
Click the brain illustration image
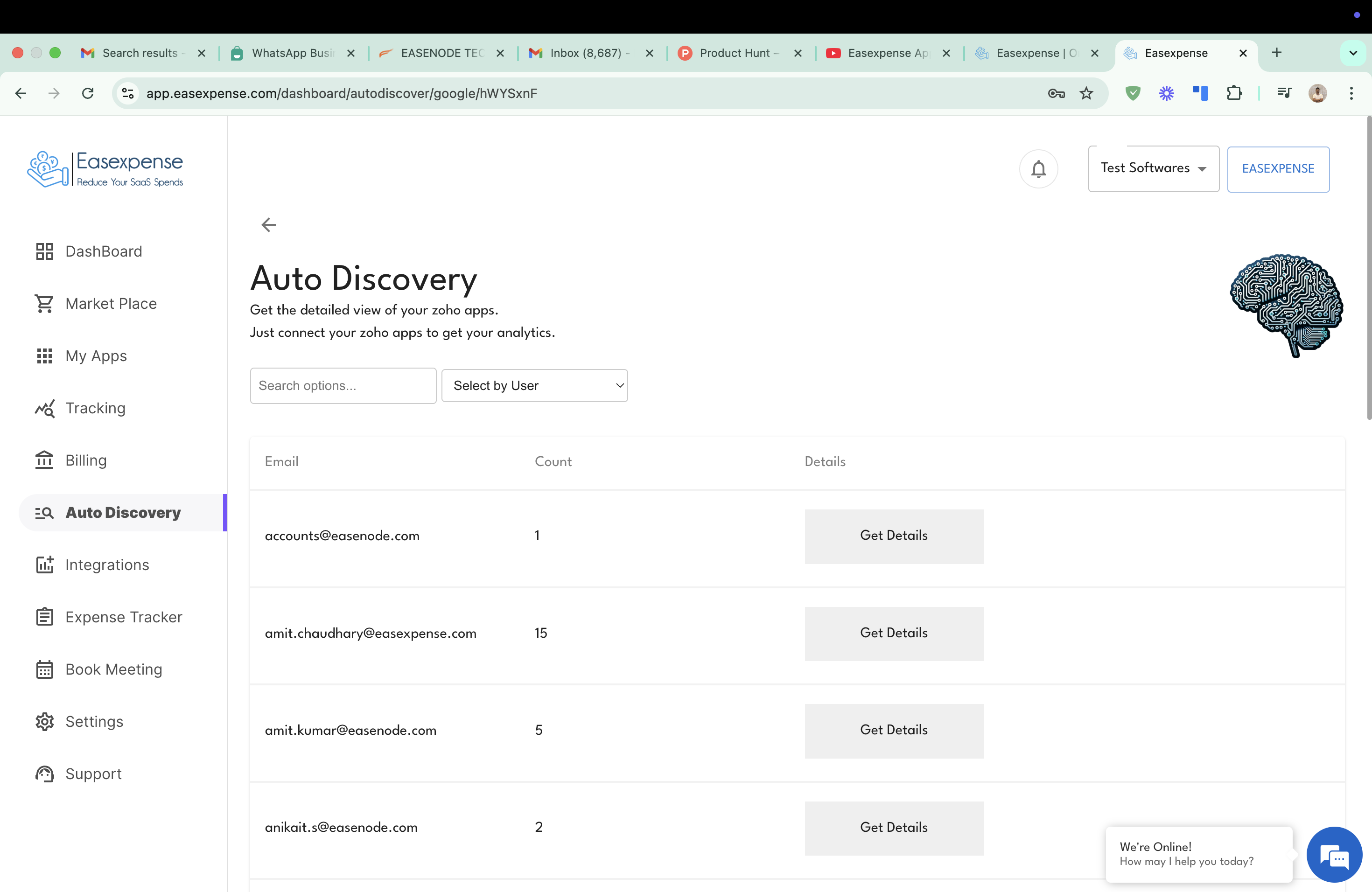pyautogui.click(x=1287, y=306)
